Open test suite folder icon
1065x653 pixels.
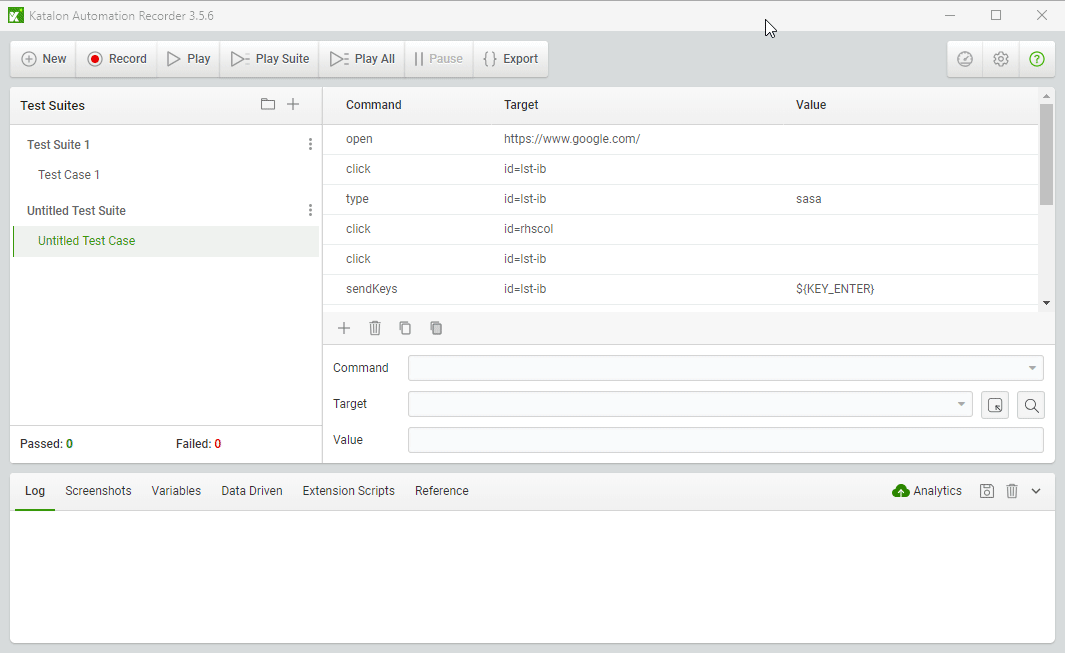point(268,104)
